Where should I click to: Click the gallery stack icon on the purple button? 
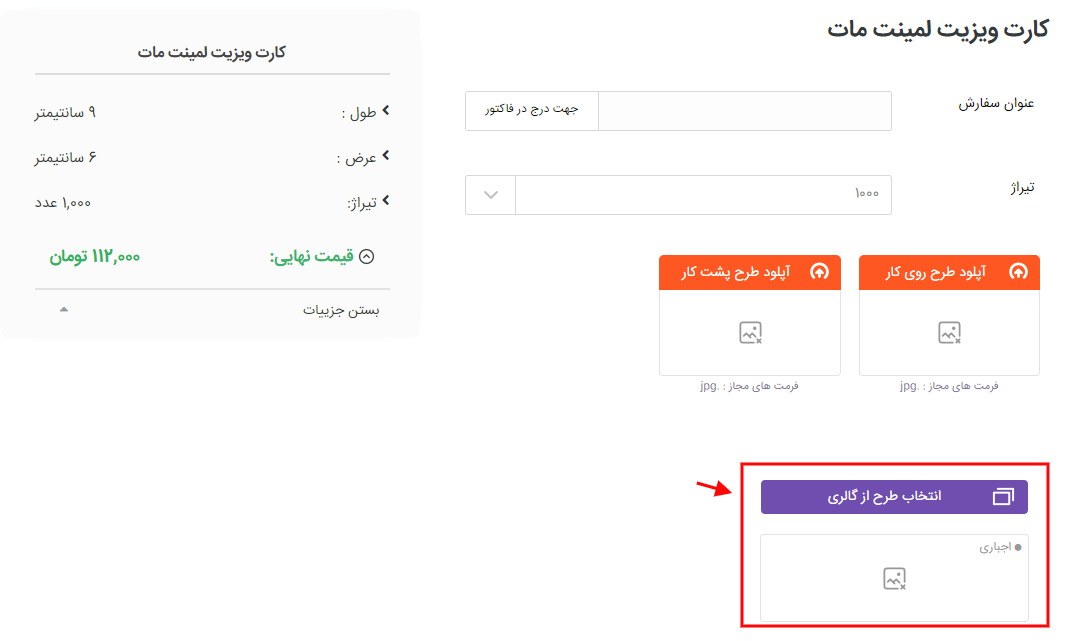1003,497
